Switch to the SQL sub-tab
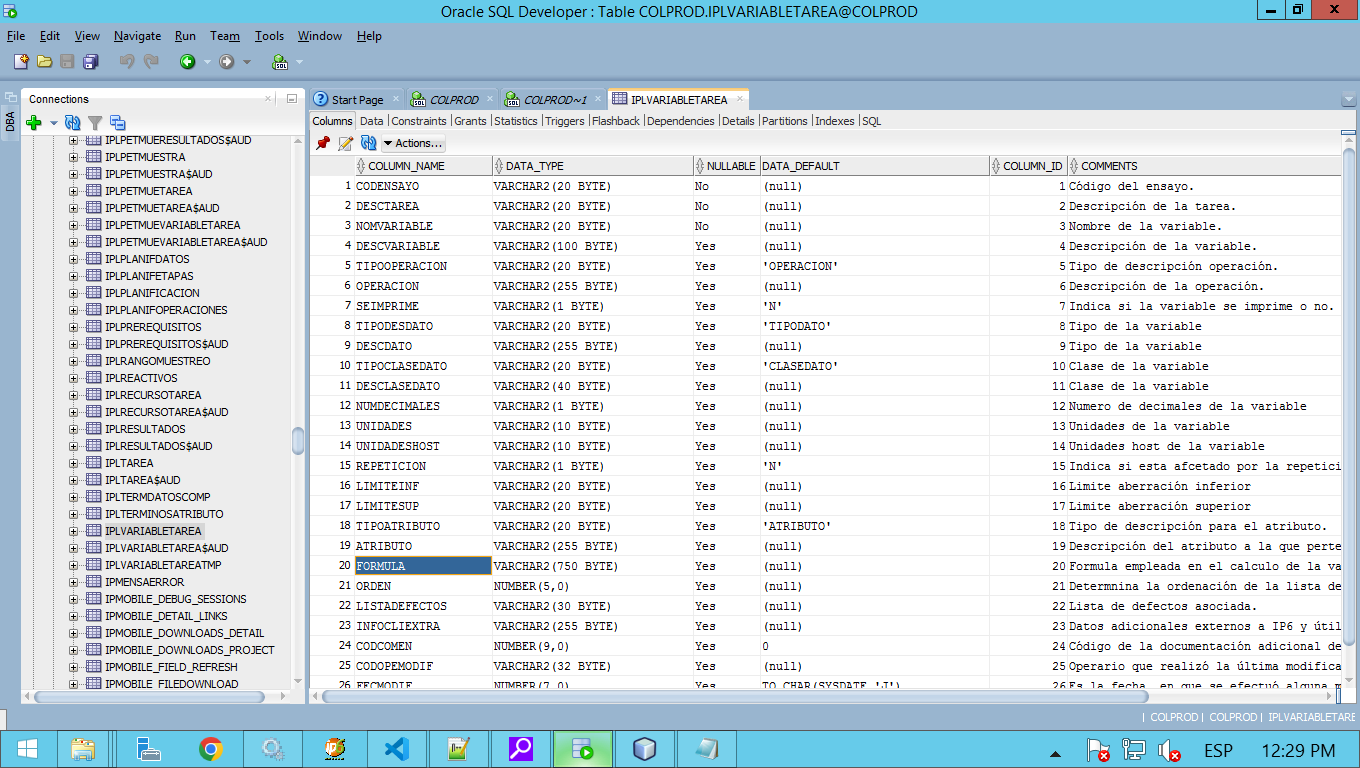 pos(872,121)
